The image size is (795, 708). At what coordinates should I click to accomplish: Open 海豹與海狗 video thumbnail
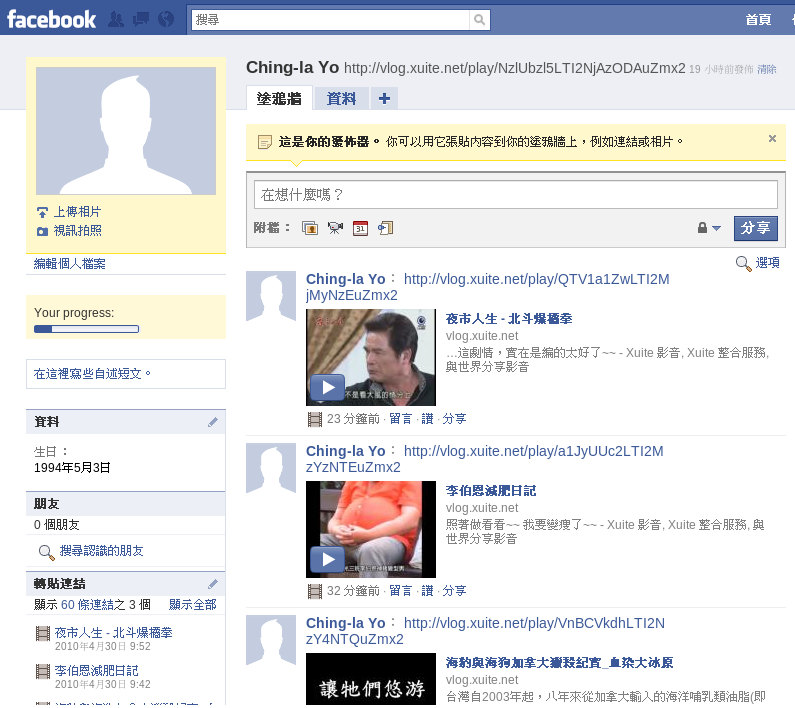371,679
